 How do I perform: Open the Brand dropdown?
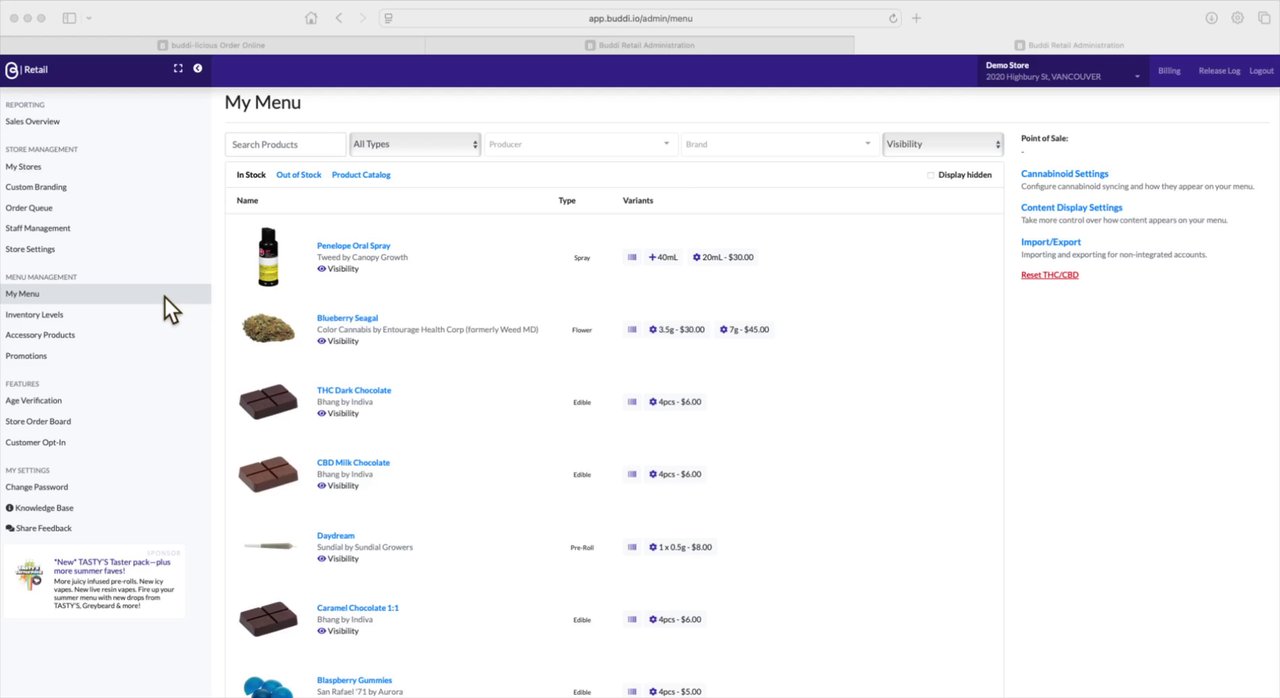(778, 144)
